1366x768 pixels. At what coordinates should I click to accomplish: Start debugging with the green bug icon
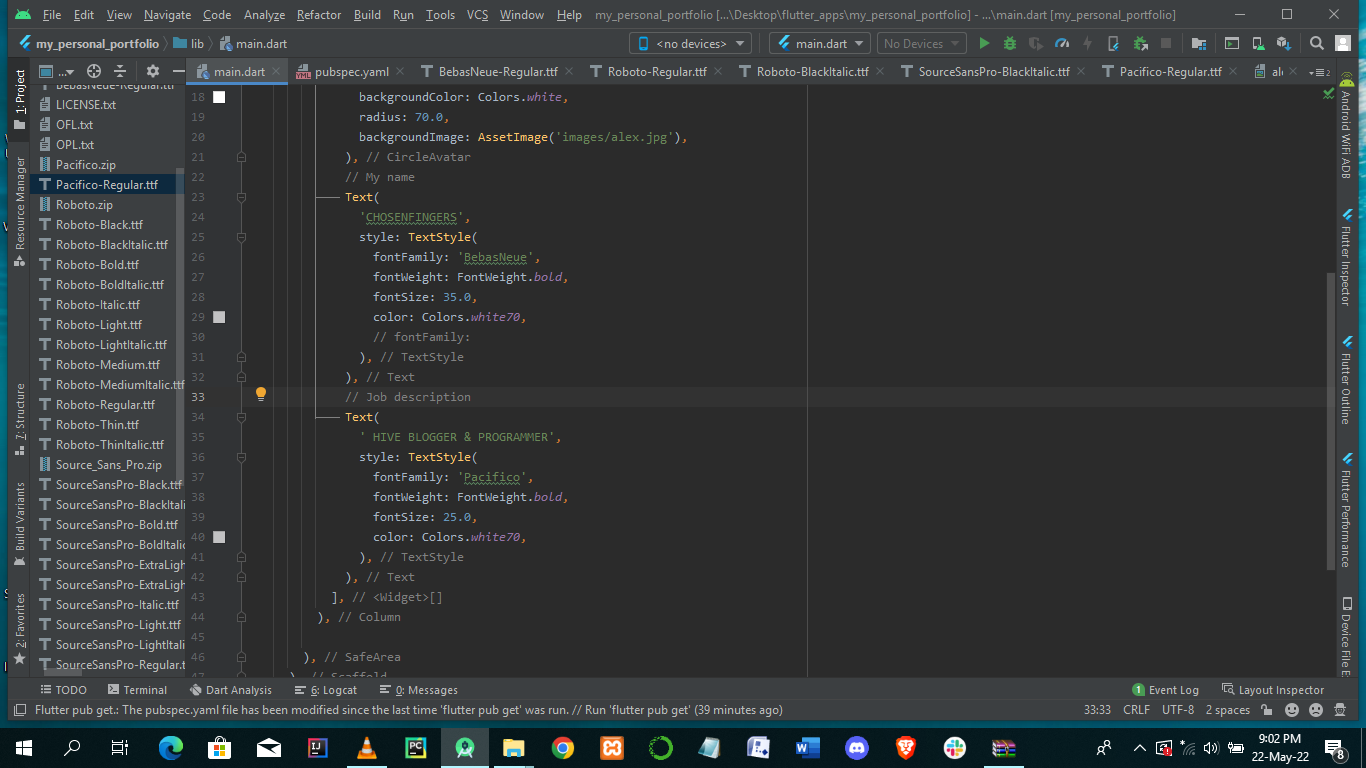1010,44
